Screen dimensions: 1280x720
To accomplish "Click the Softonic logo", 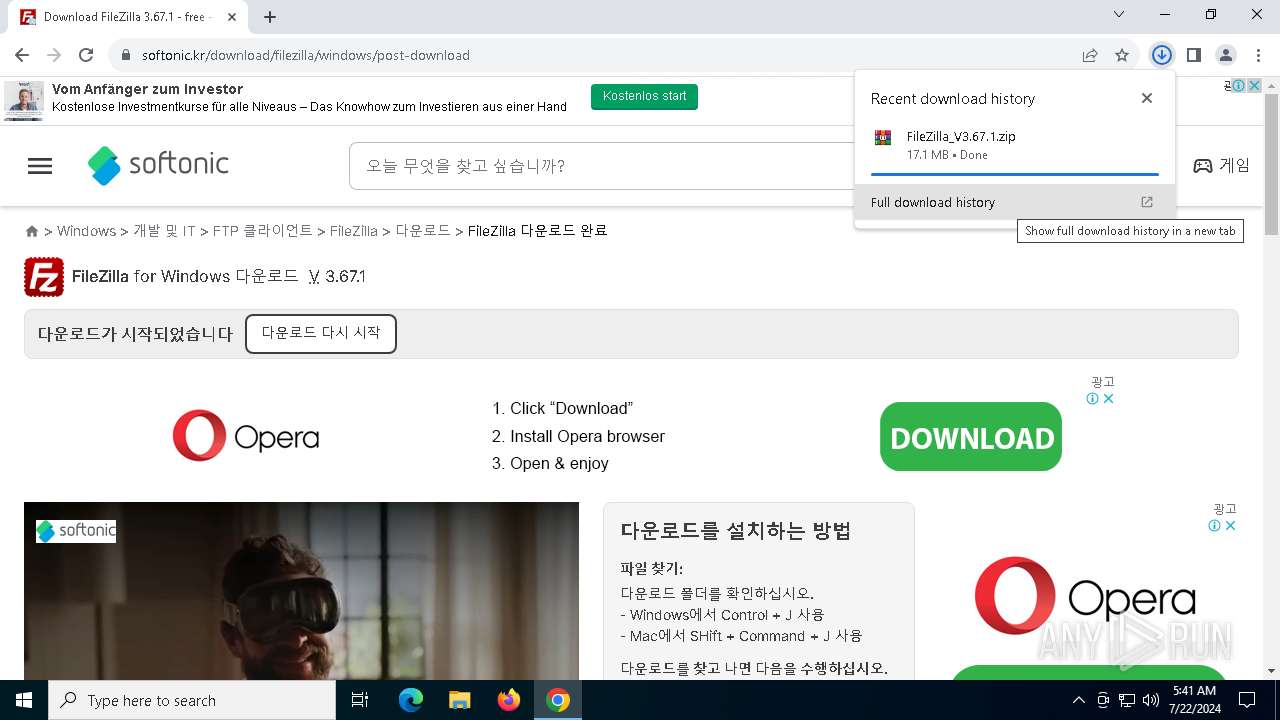I will tap(158, 165).
